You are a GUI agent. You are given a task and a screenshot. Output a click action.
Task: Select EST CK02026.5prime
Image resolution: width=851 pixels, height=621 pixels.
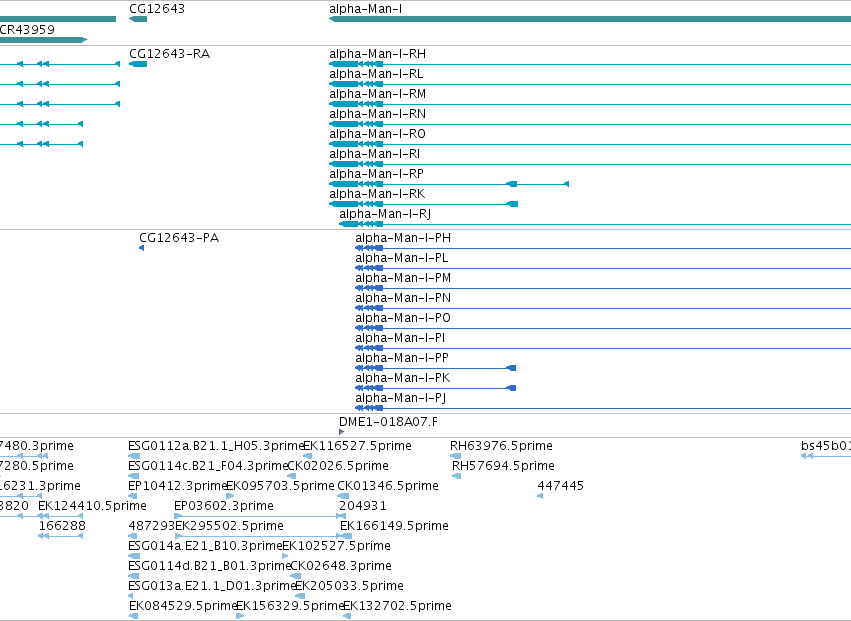pos(338,466)
